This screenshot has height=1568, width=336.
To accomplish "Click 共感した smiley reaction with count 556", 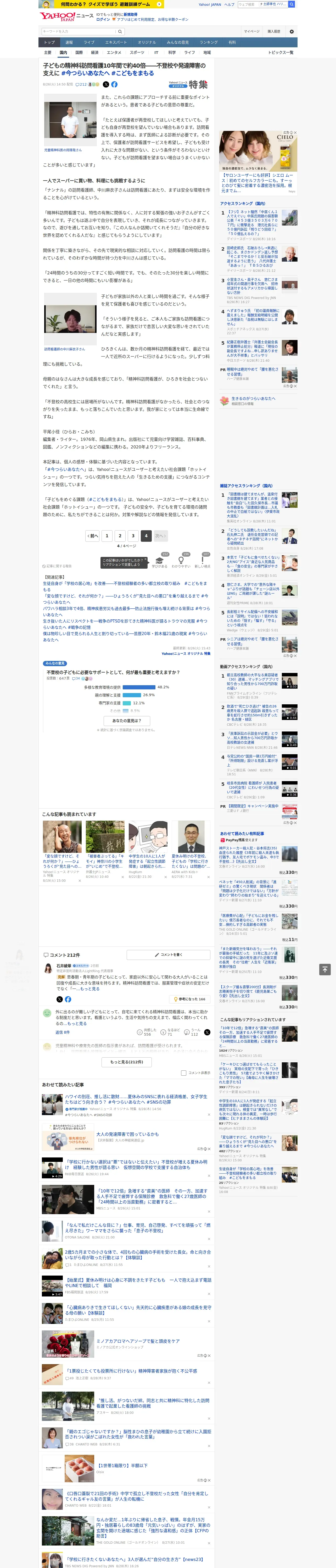I will tap(147, 1032).
